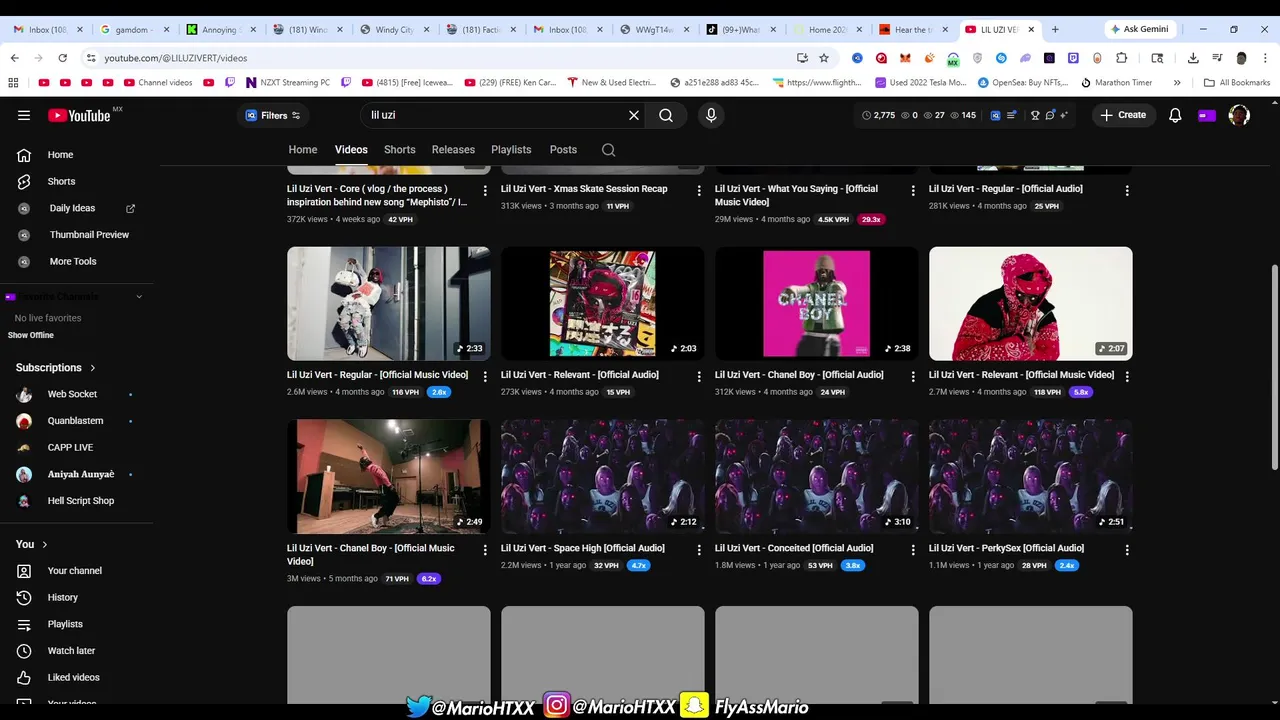
Task: Select the Videos tab
Action: (x=351, y=150)
